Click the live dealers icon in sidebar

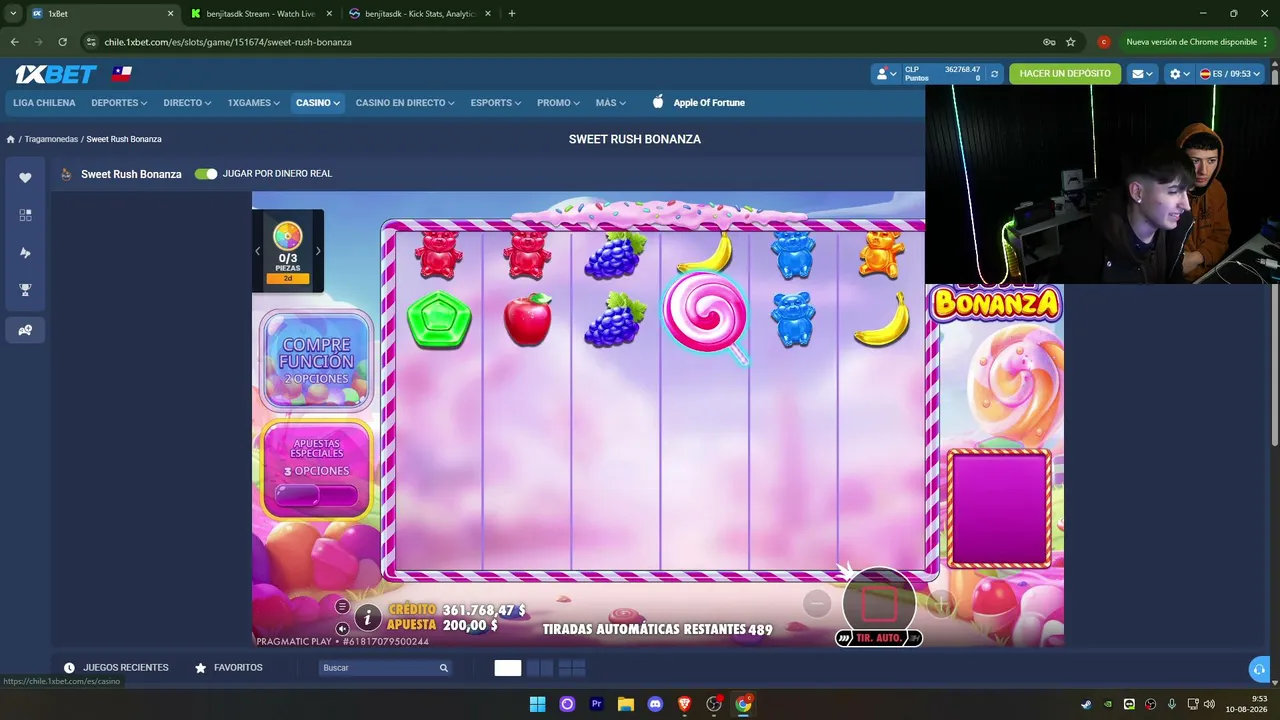click(25, 330)
